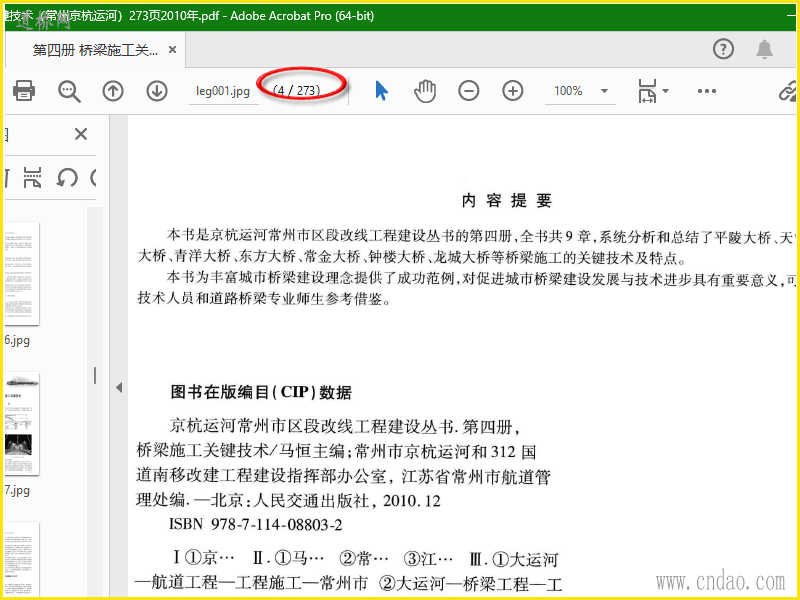The height and width of the screenshot is (600, 800).
Task: Open the notifications bell
Action: (x=764, y=49)
